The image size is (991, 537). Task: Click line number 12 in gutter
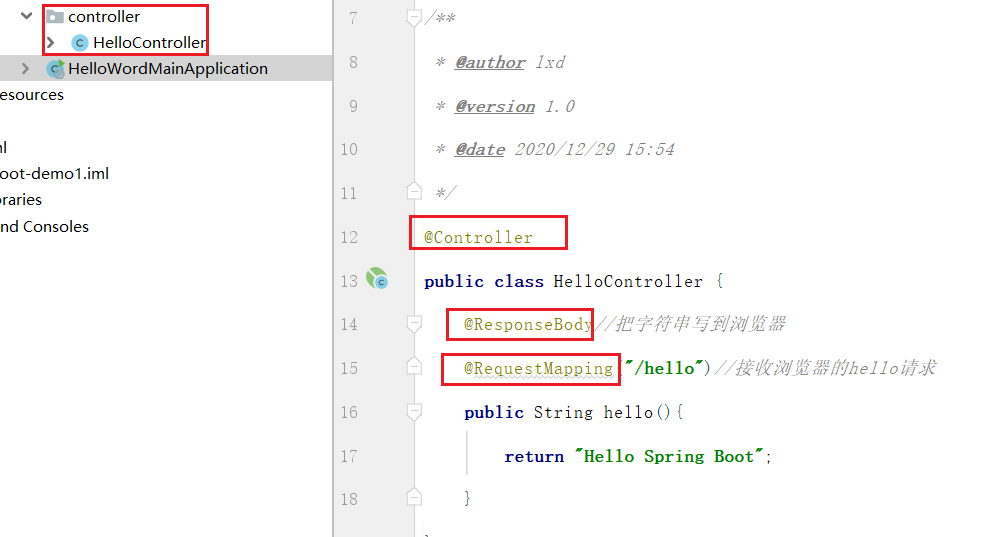pos(350,237)
